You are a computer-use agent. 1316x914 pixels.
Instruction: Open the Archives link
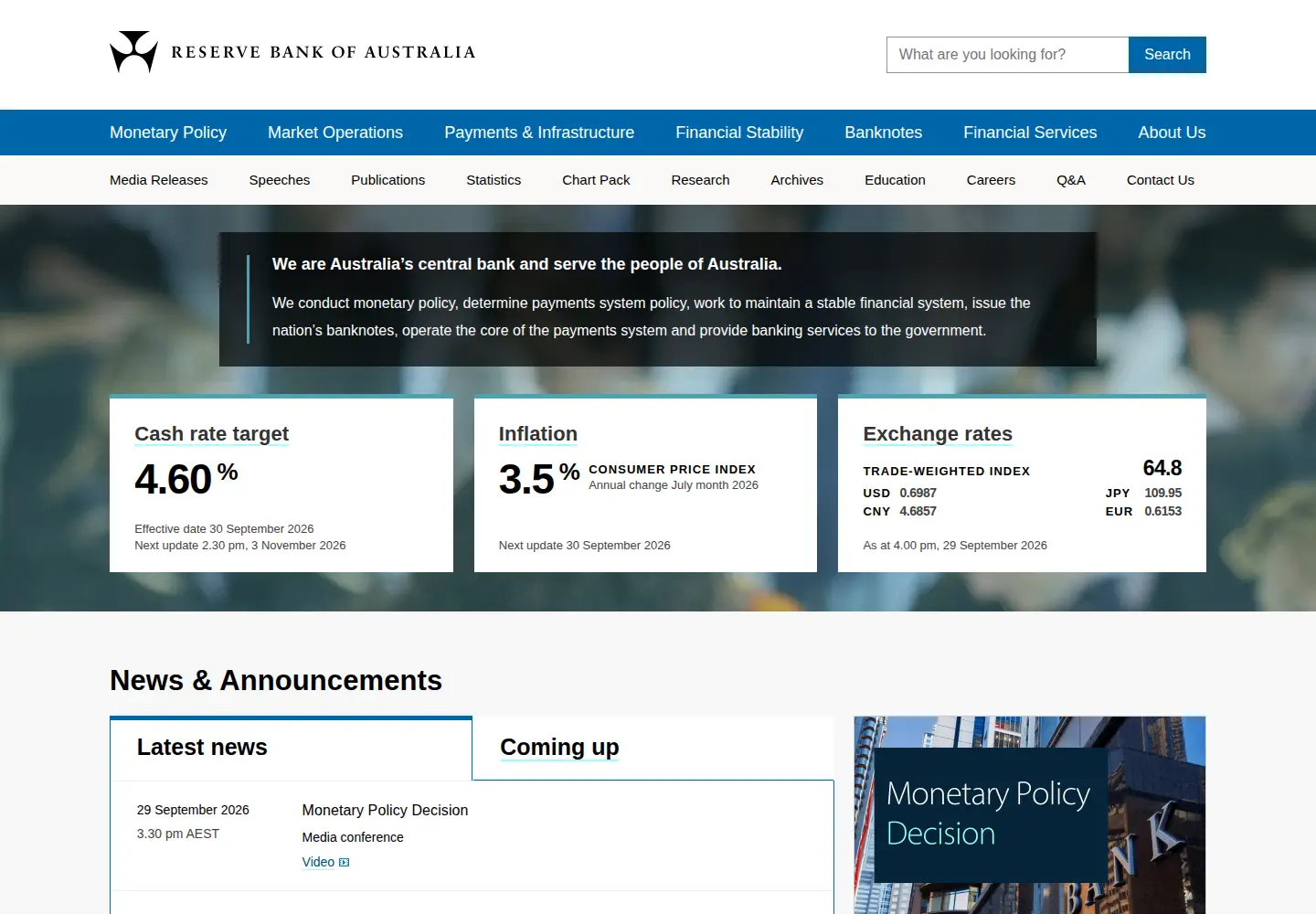point(797,180)
